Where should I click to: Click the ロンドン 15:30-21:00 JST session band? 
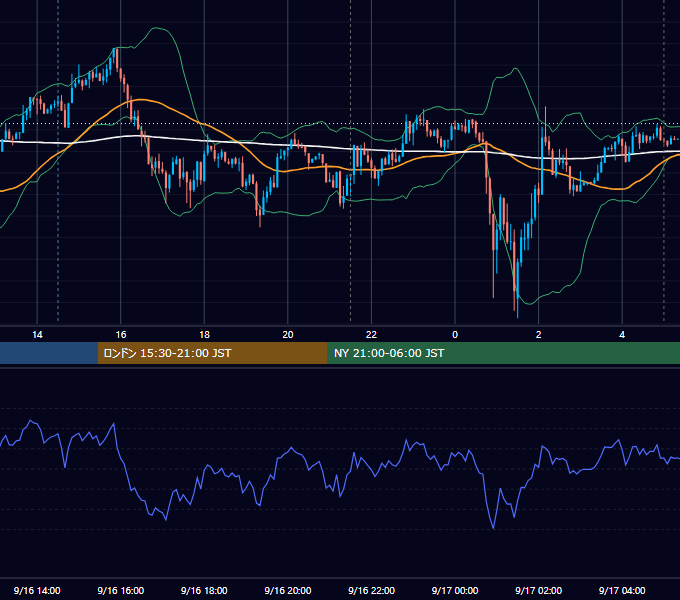(x=212, y=353)
